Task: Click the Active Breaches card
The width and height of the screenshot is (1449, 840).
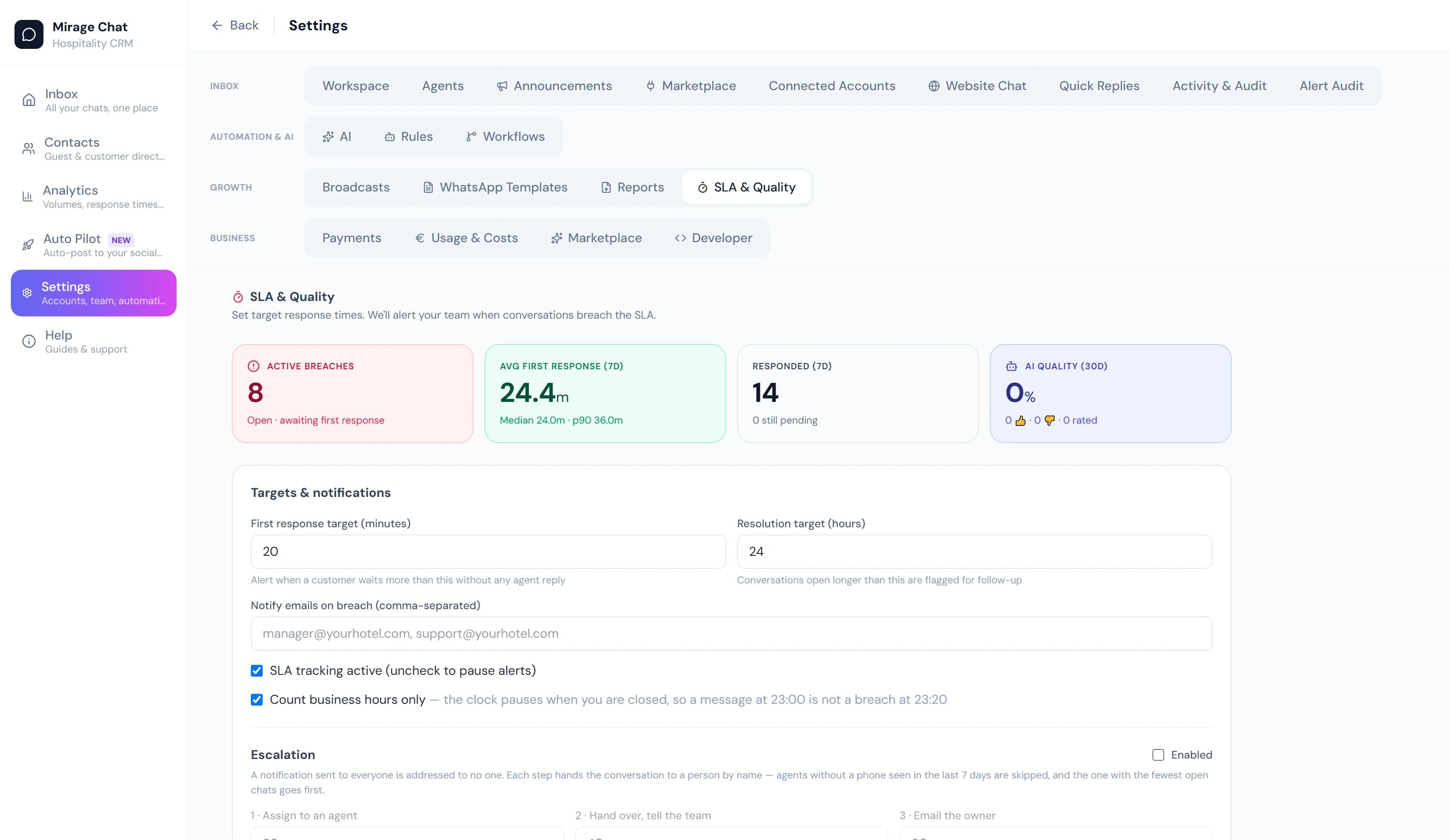Action: point(352,394)
